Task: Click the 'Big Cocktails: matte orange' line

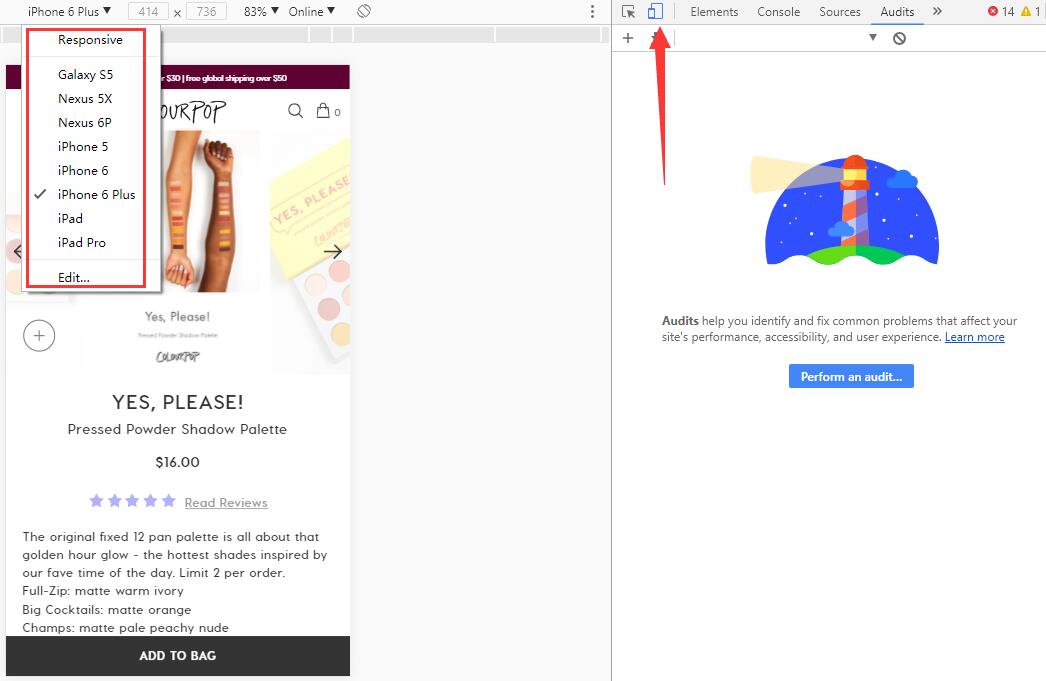Action: coord(107,610)
